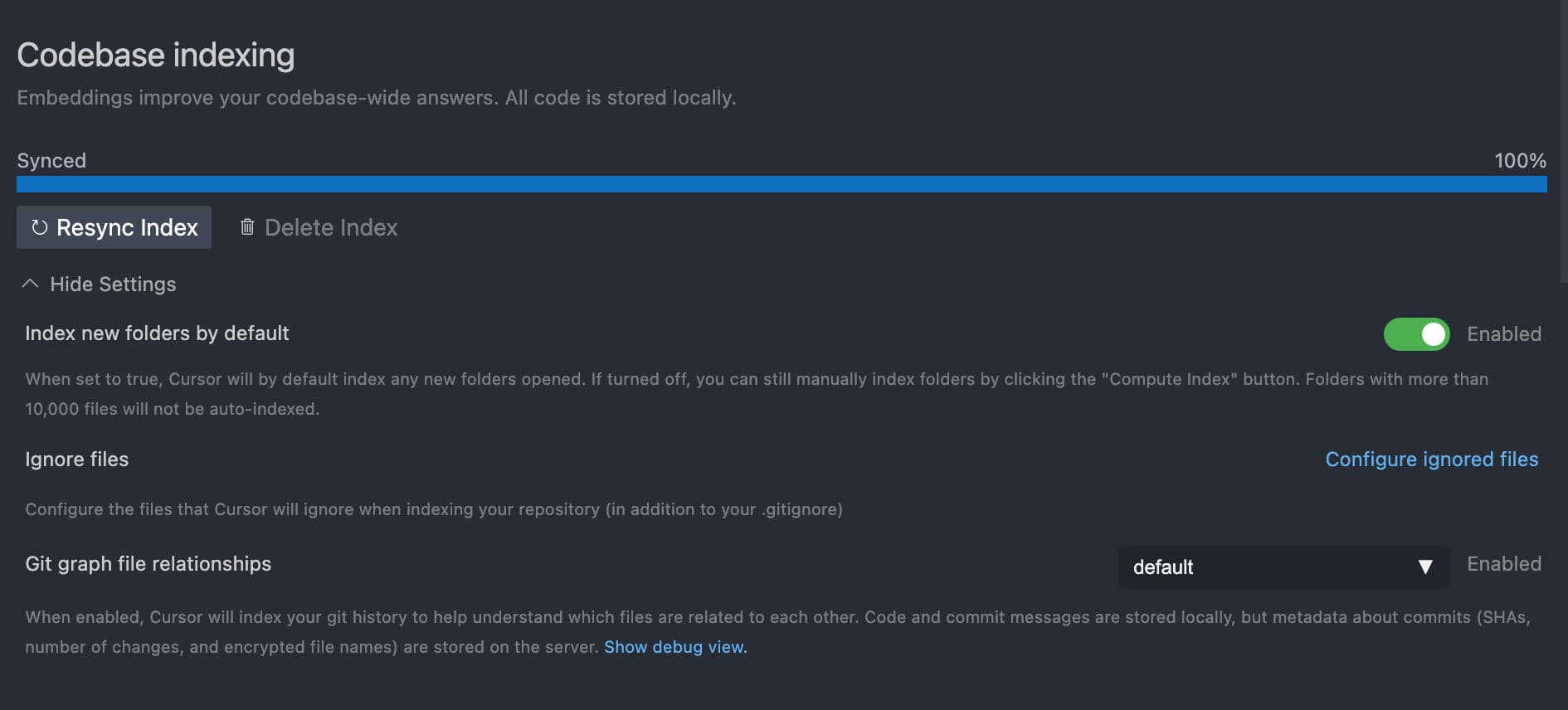
Task: Click the trash can icon
Action: (x=247, y=227)
